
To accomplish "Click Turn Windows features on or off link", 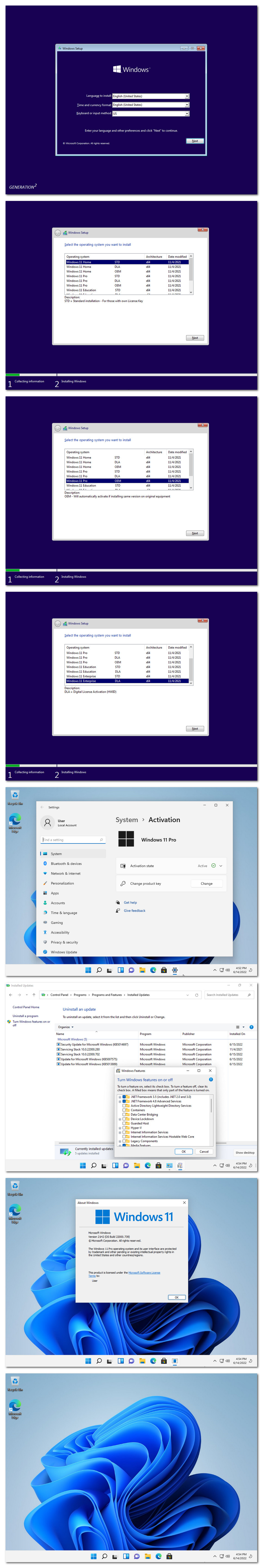I will (x=31, y=1023).
